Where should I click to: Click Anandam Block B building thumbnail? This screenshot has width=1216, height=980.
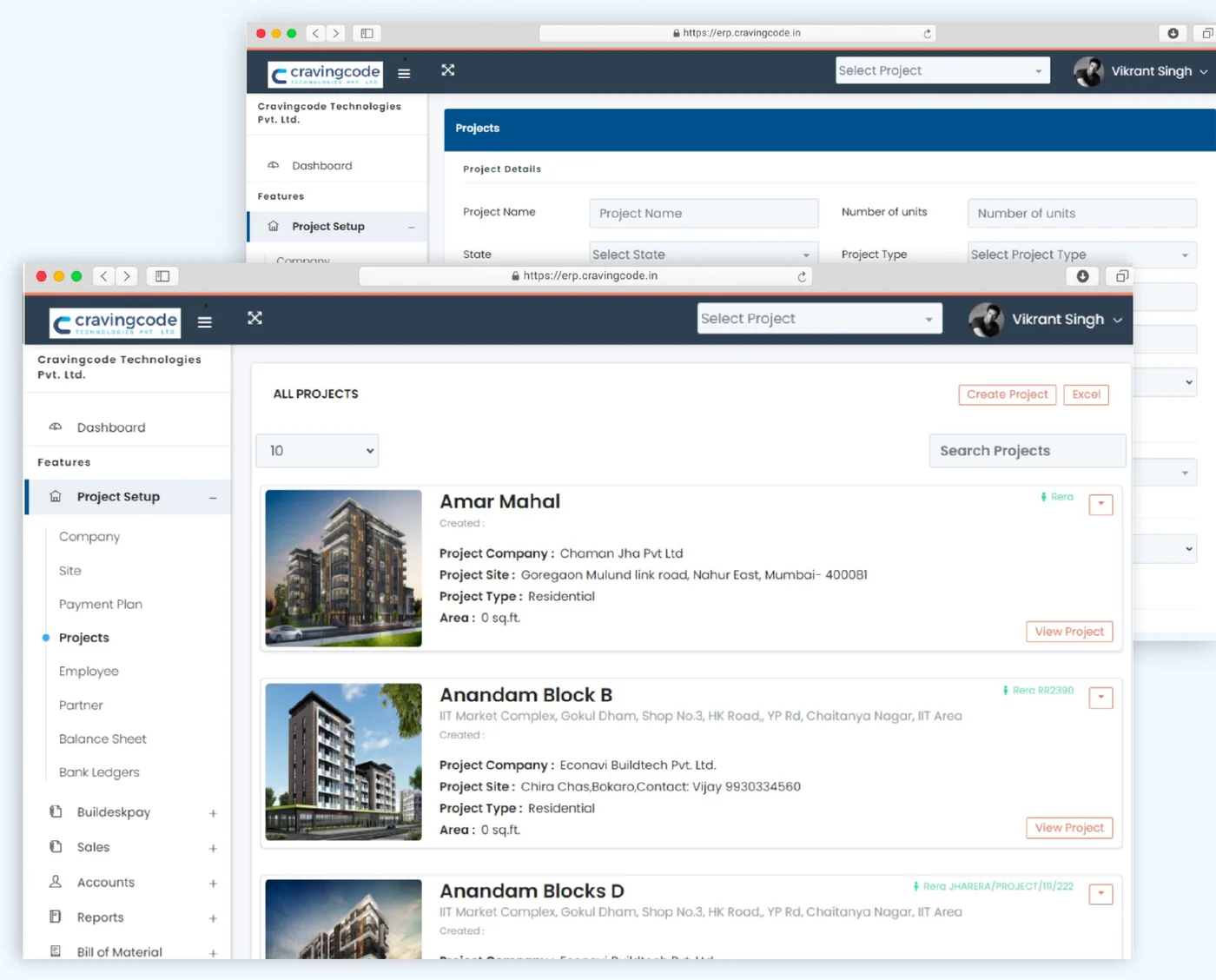[x=344, y=762]
